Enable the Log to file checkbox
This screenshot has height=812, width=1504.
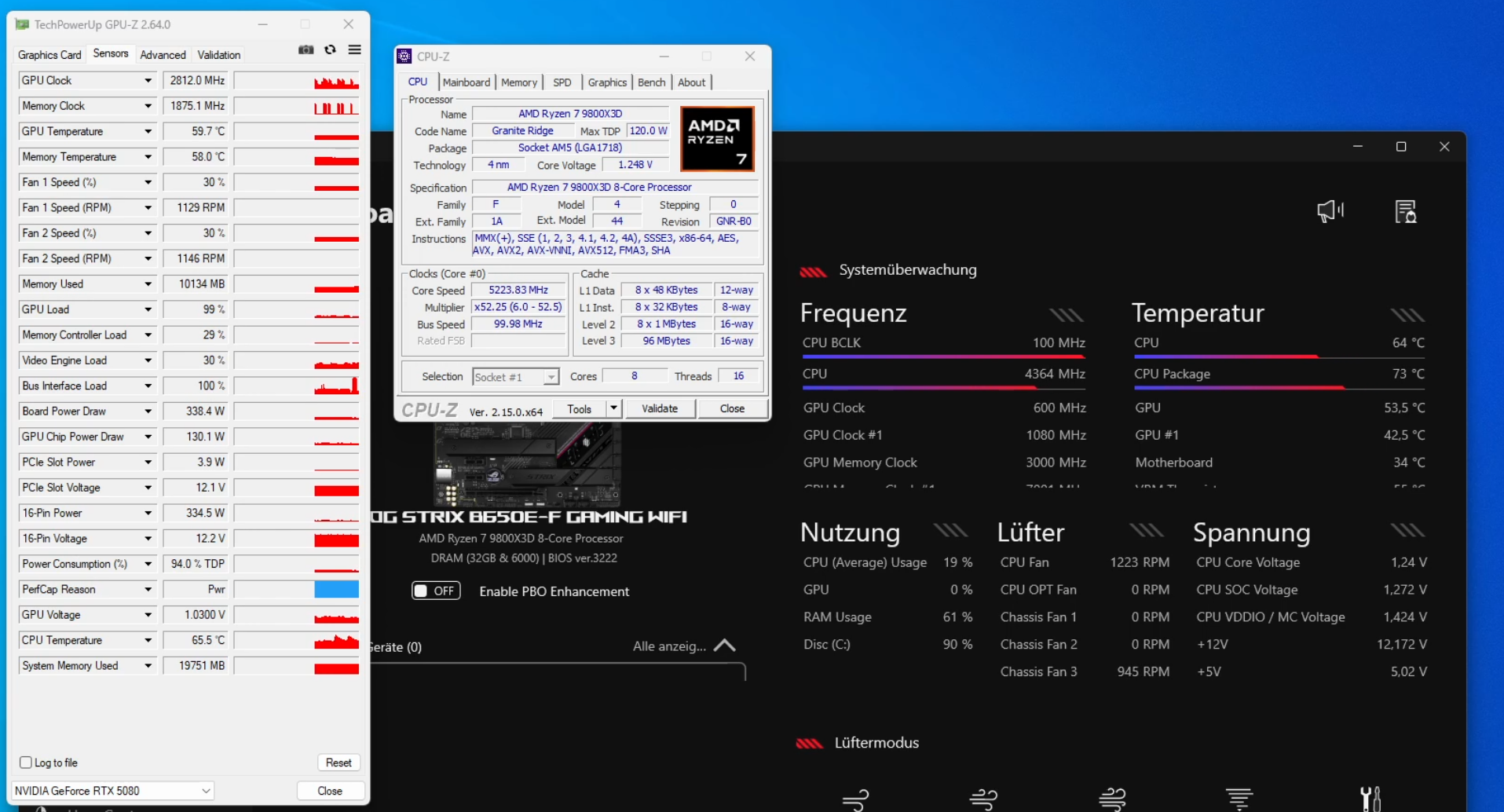tap(26, 763)
